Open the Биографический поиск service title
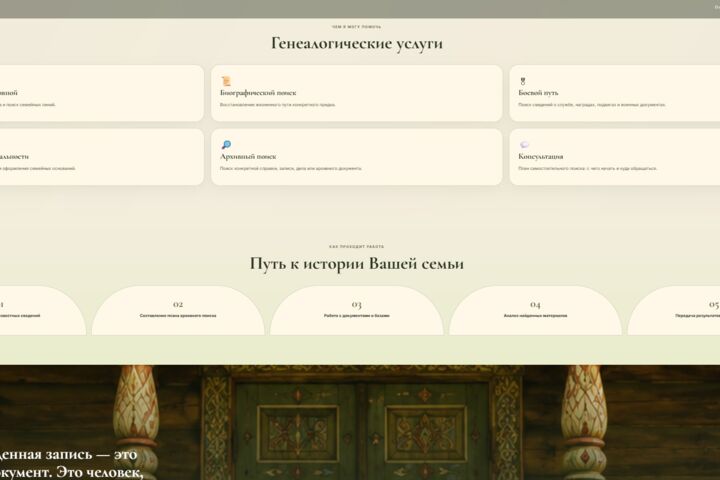This screenshot has height=480, width=720. [x=258, y=93]
